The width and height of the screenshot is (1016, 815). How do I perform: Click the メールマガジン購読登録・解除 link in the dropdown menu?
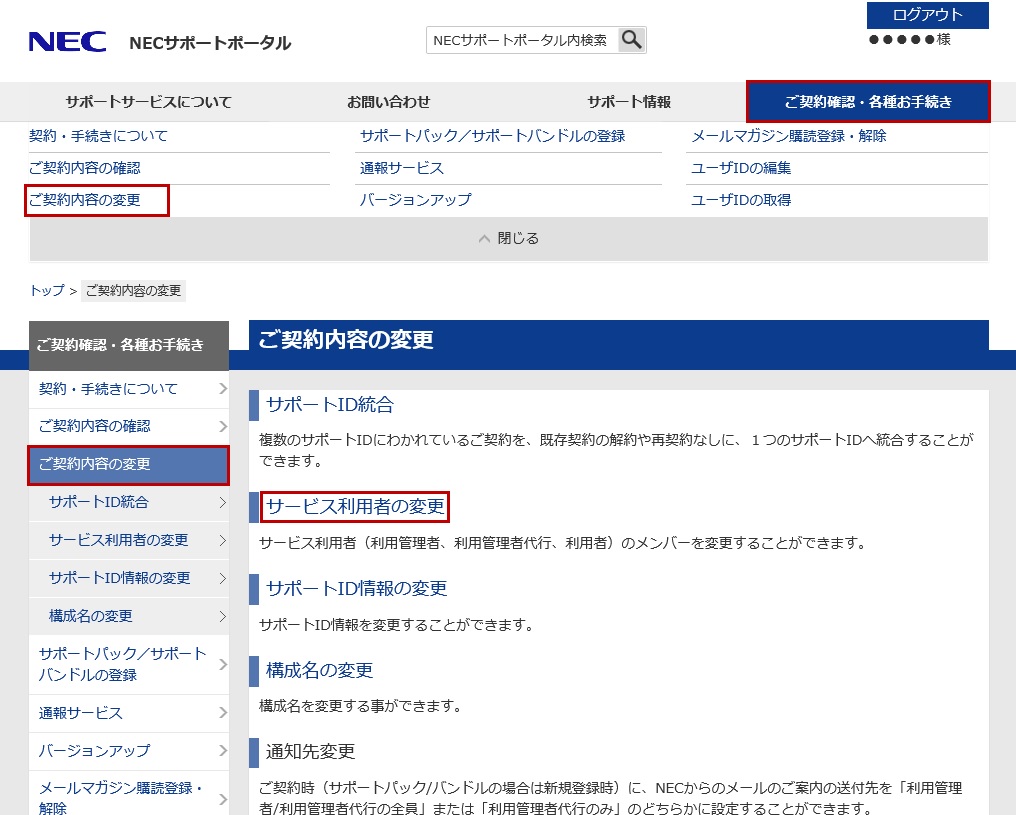788,136
